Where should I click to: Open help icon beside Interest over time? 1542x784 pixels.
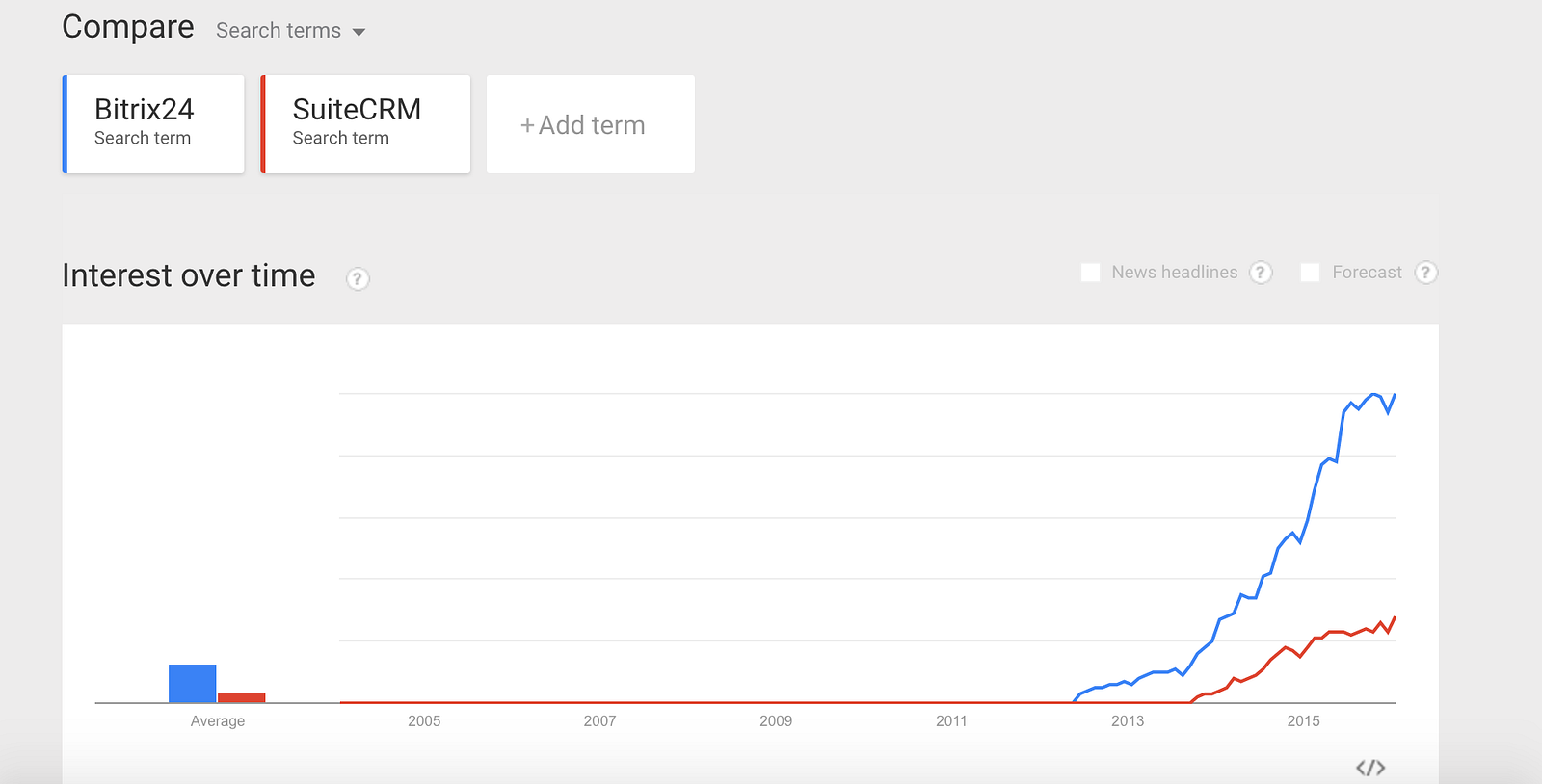click(x=358, y=279)
